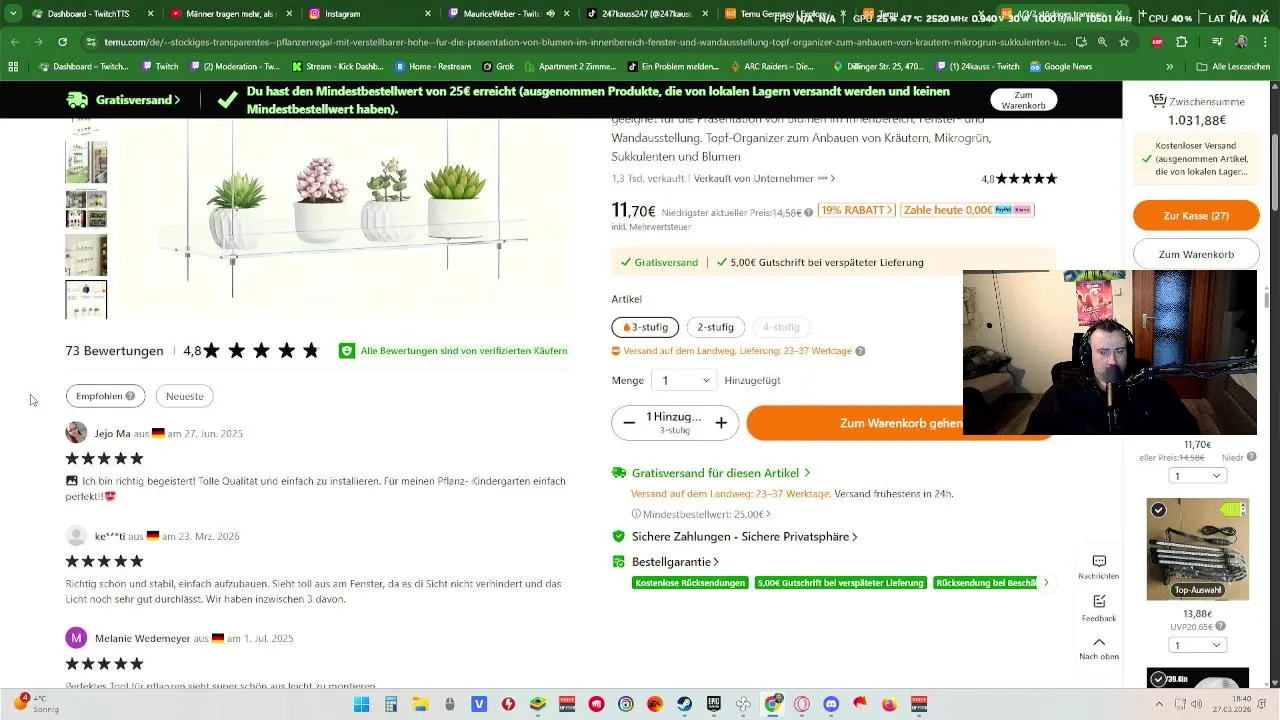Open the Verkauft von Unternehmer link
Screen dimensions: 1280x720
(763, 178)
